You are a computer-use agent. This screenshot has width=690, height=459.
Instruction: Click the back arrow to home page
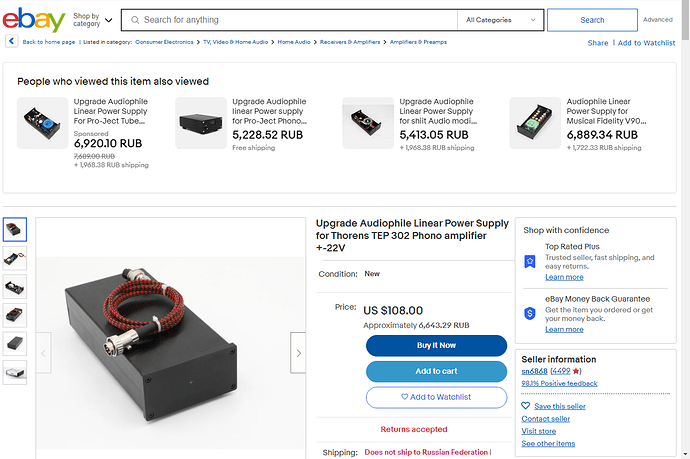point(11,41)
